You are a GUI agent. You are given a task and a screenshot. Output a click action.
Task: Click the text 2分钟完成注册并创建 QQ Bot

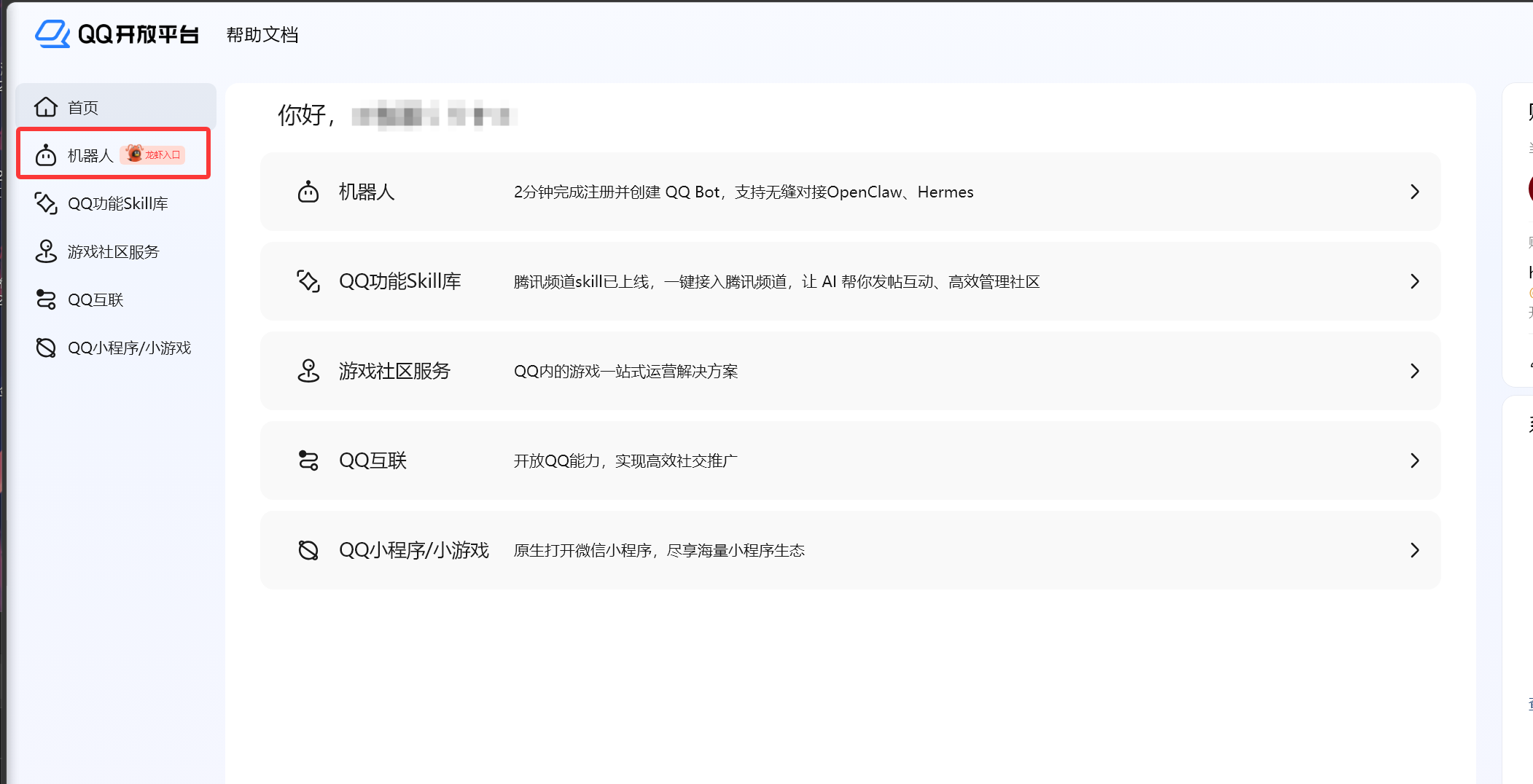(617, 192)
